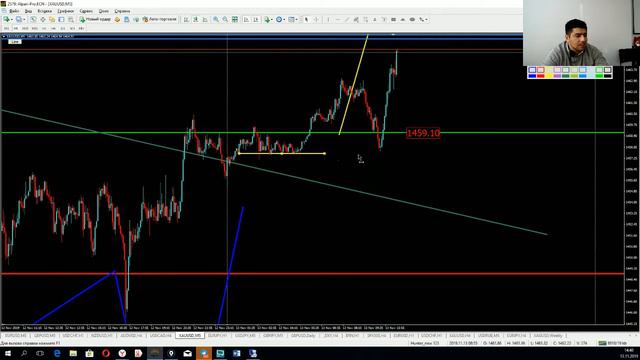Open Word from the taskbar
The image size is (640, 360).
[x=236, y=353]
